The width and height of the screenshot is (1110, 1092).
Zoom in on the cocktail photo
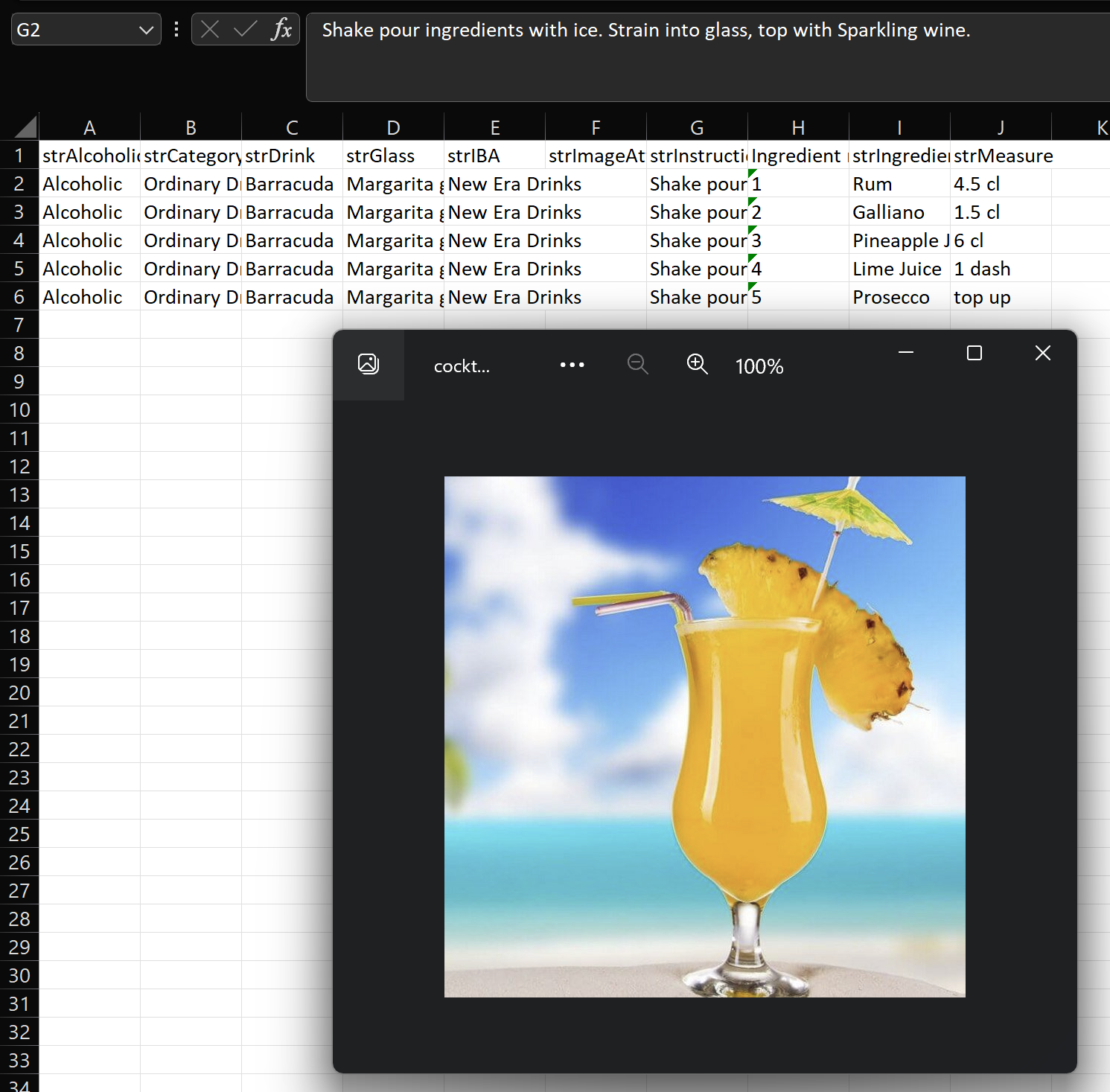[x=697, y=364]
